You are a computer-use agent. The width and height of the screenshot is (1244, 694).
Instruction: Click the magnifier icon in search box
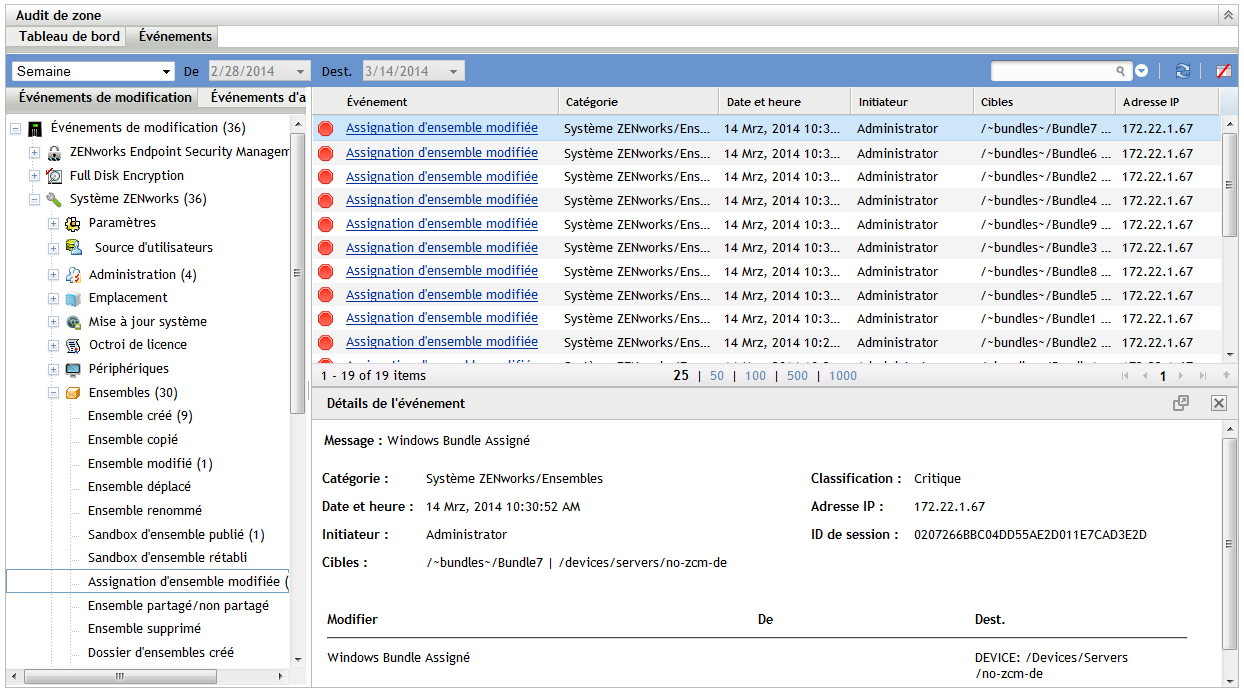coord(1122,71)
